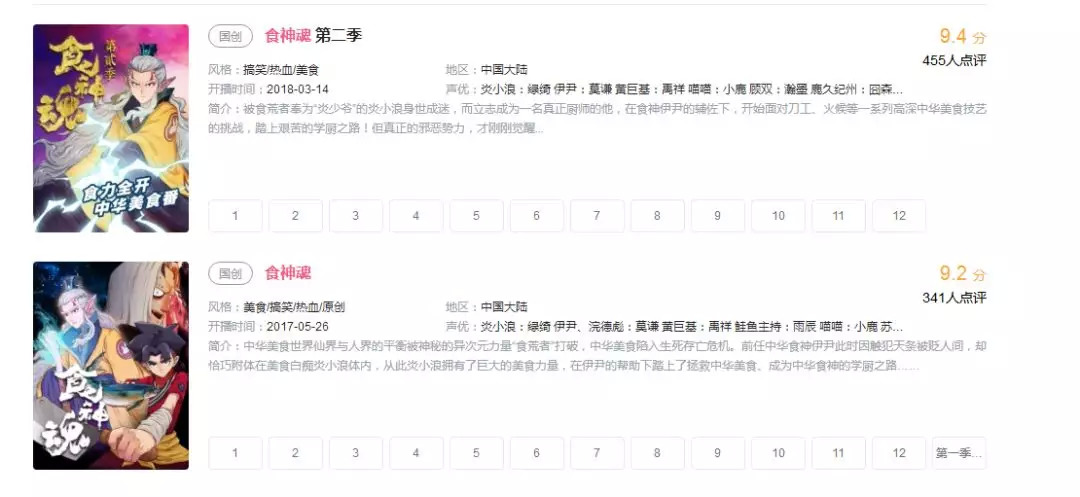The height and width of the screenshot is (497, 1080).
Task: Click the 341人点评 review count
Action: coord(955,298)
